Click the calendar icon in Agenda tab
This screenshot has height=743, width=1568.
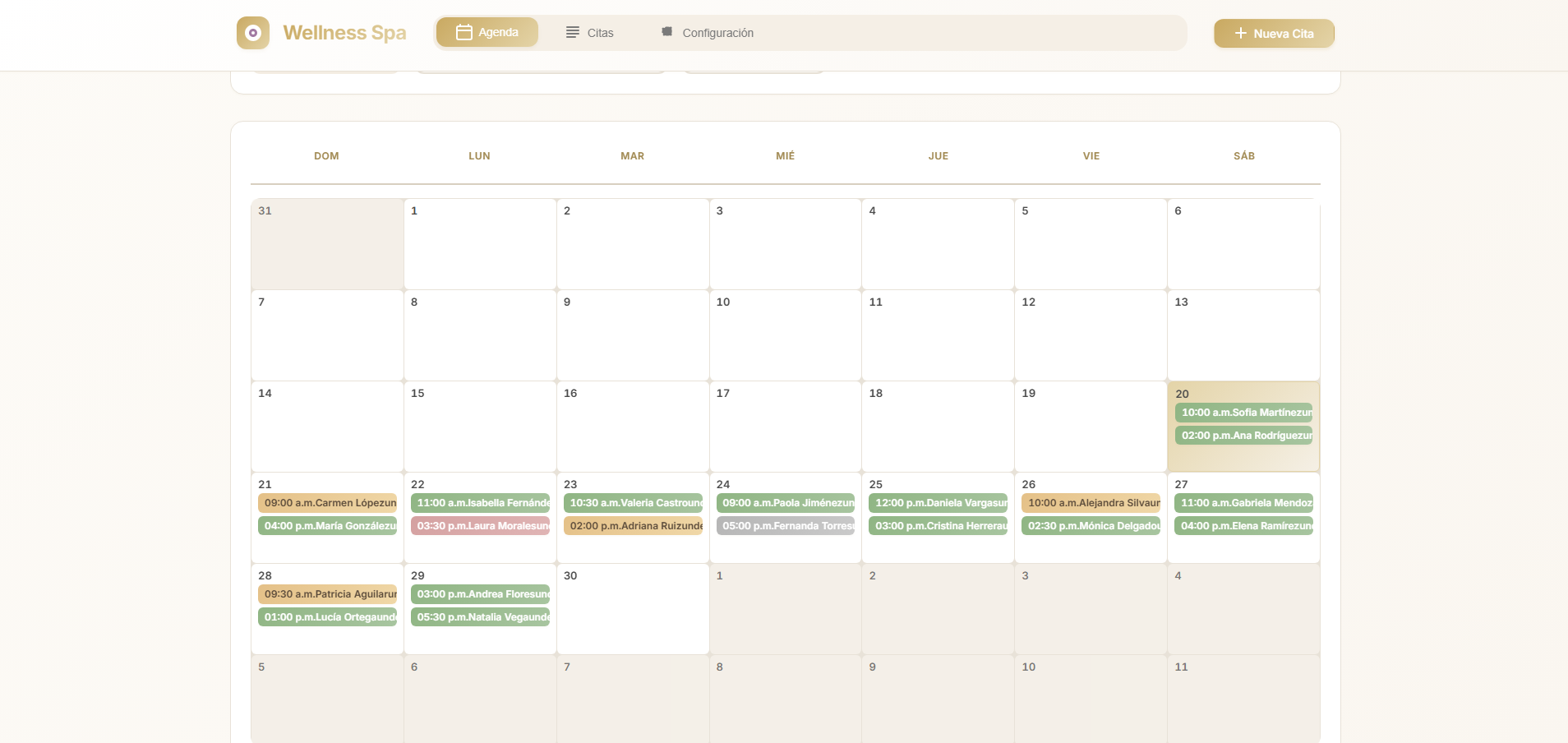463,32
